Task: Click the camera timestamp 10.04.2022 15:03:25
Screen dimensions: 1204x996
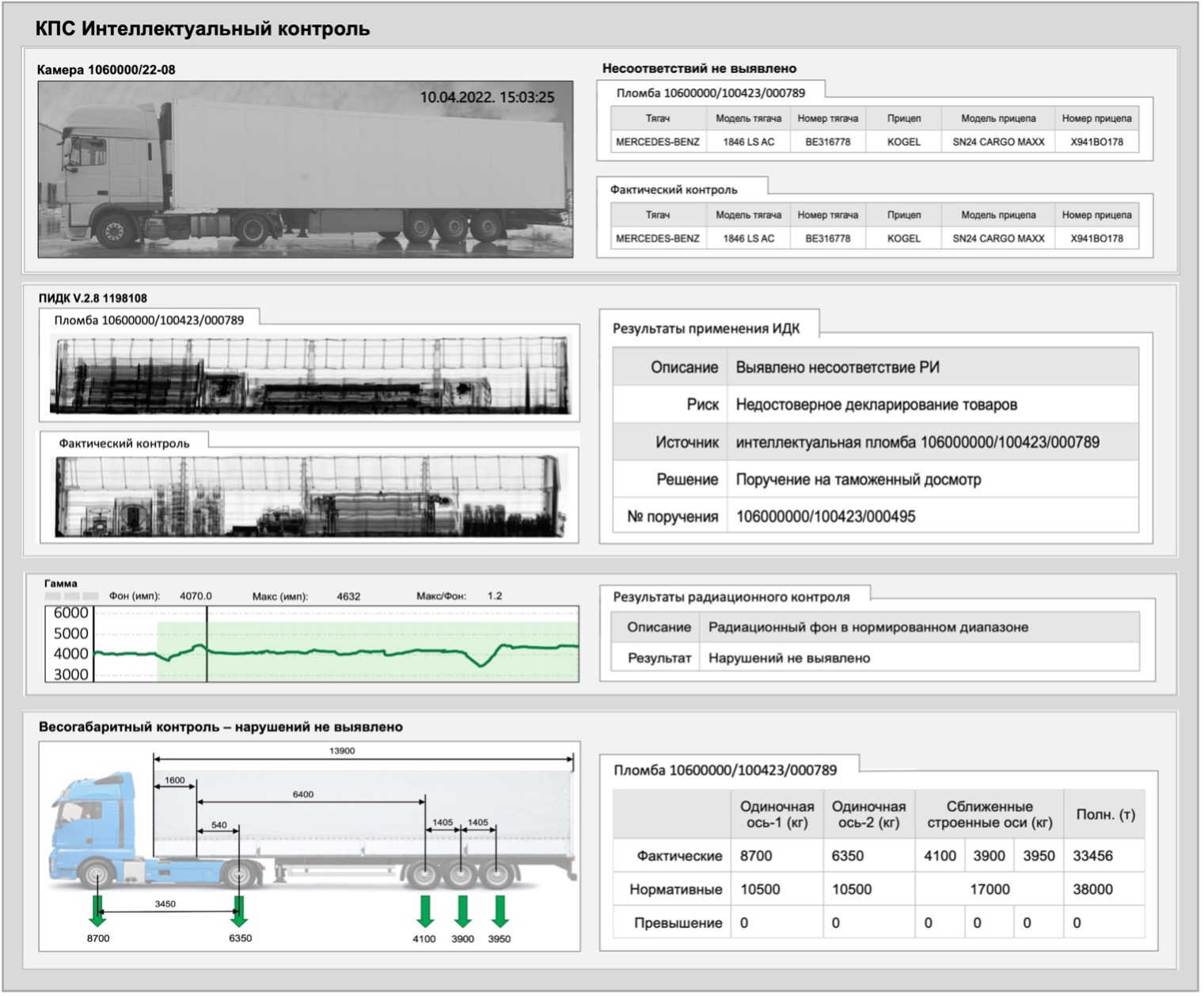Action: (x=487, y=97)
